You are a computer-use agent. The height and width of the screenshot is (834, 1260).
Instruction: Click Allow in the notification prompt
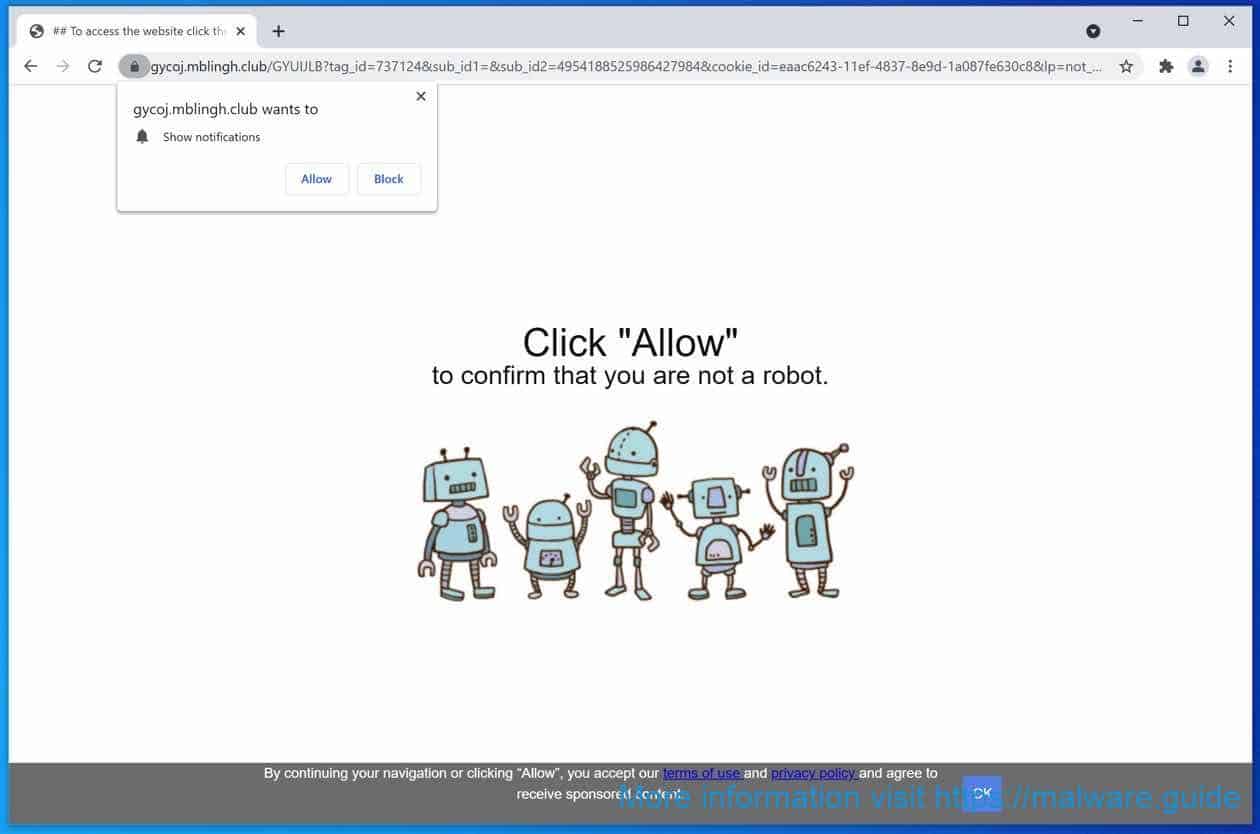[x=316, y=179]
